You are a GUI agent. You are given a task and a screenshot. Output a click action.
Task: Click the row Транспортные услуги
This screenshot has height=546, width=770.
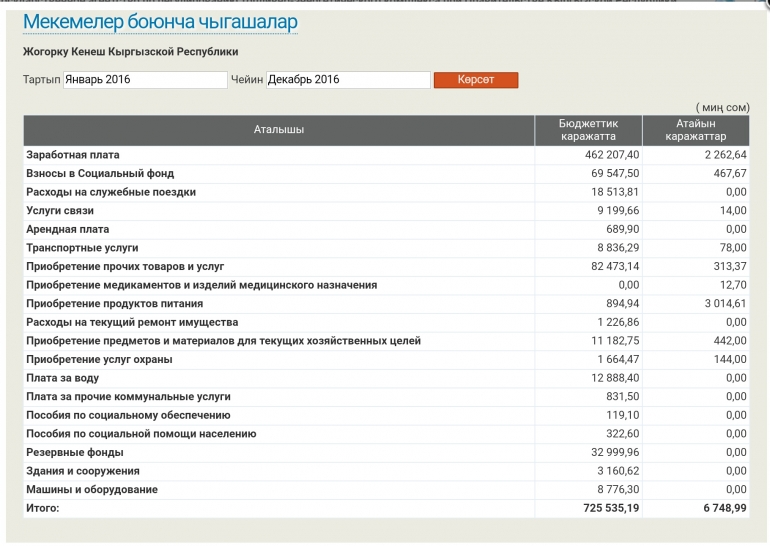point(386,248)
